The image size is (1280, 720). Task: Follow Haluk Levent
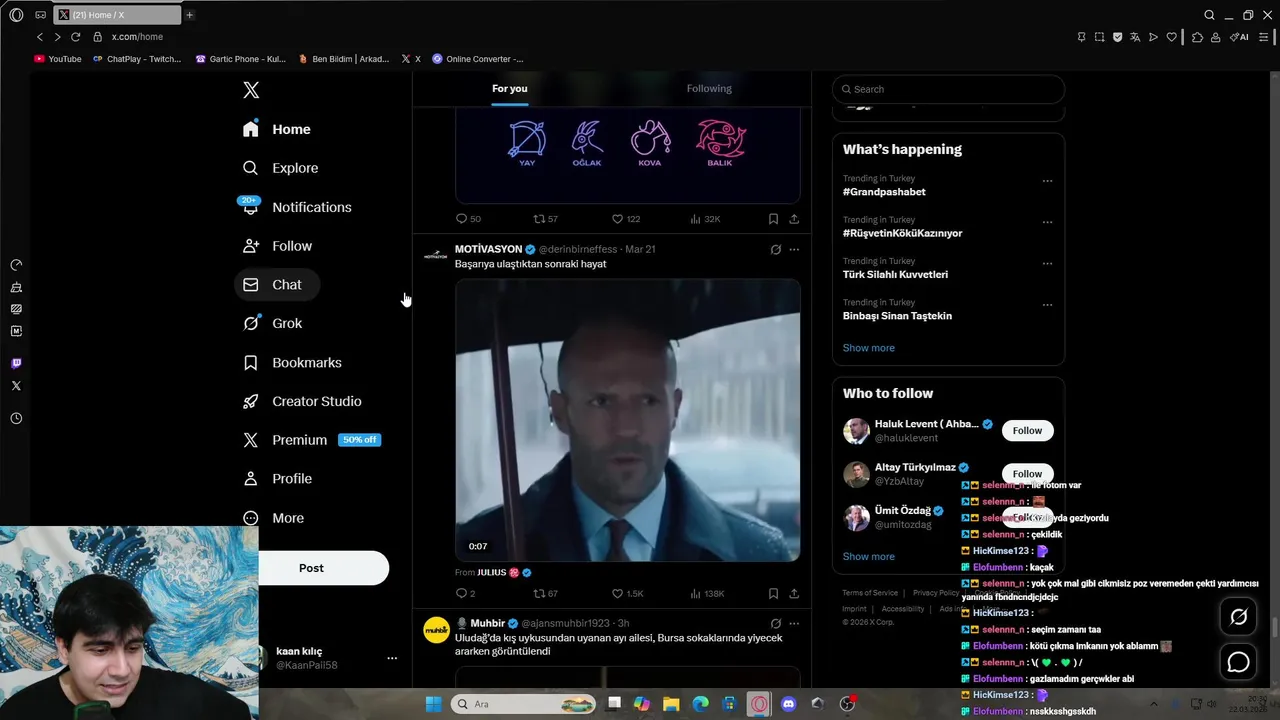point(1027,430)
